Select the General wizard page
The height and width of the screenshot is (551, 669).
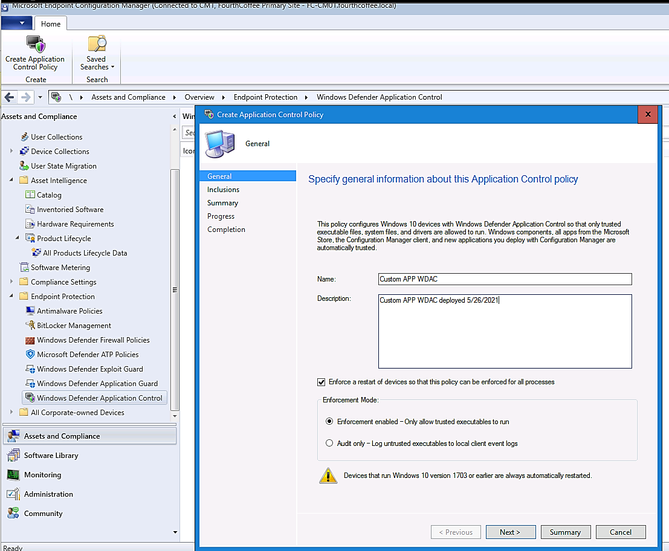coord(248,176)
